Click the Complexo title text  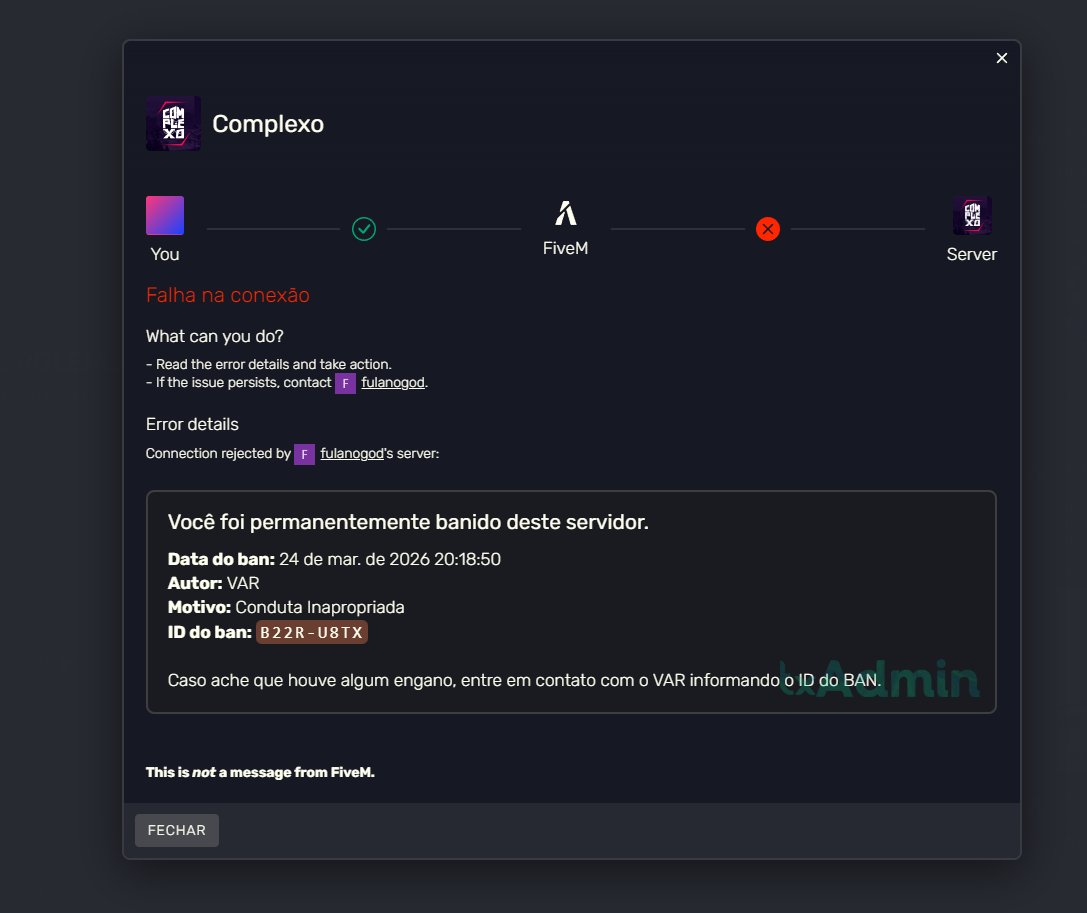tap(268, 123)
